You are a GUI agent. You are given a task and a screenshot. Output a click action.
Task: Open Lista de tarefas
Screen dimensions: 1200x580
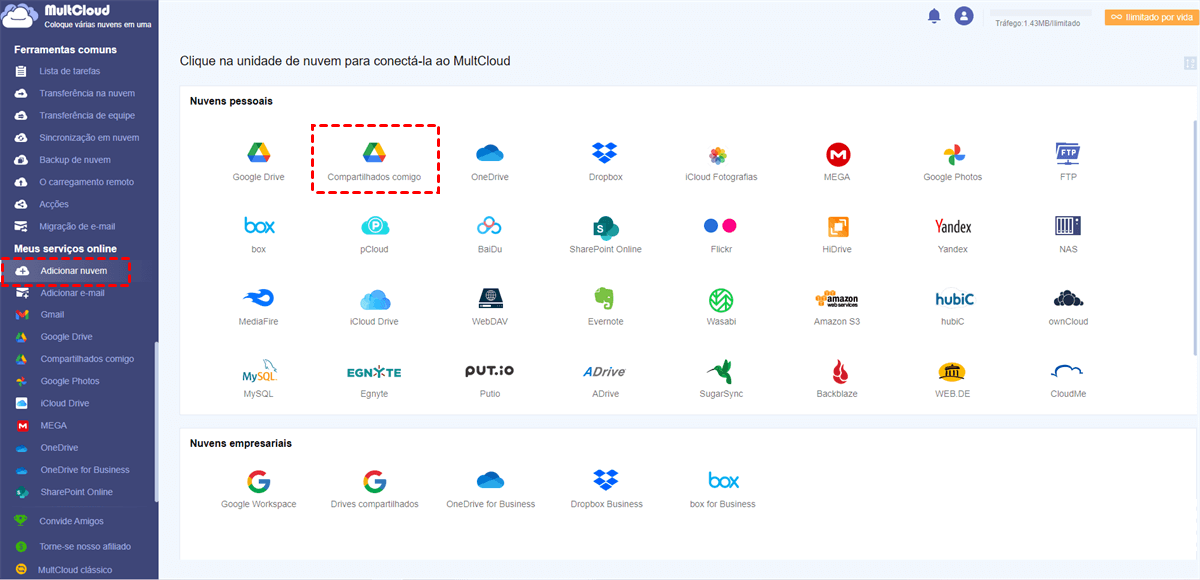coord(70,71)
